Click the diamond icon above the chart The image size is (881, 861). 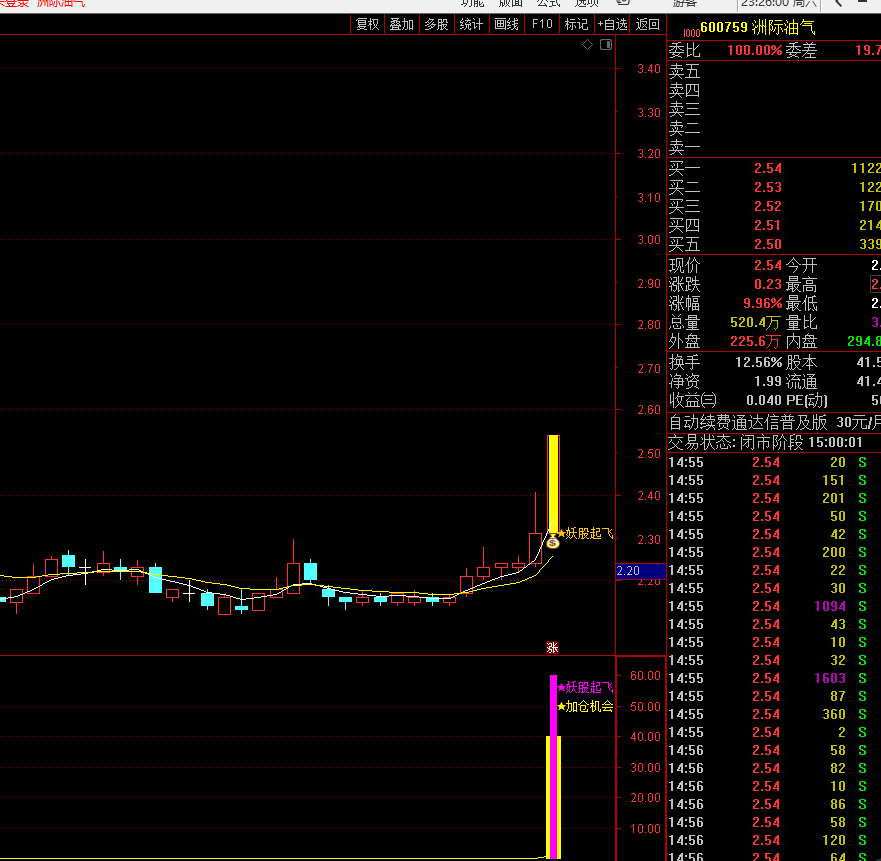click(588, 45)
